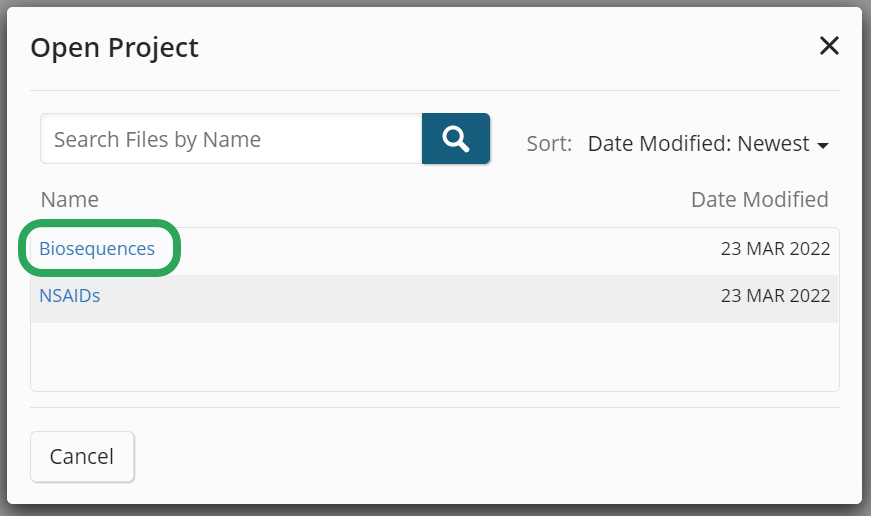Click the divider line above Cancel

[x=435, y=407]
